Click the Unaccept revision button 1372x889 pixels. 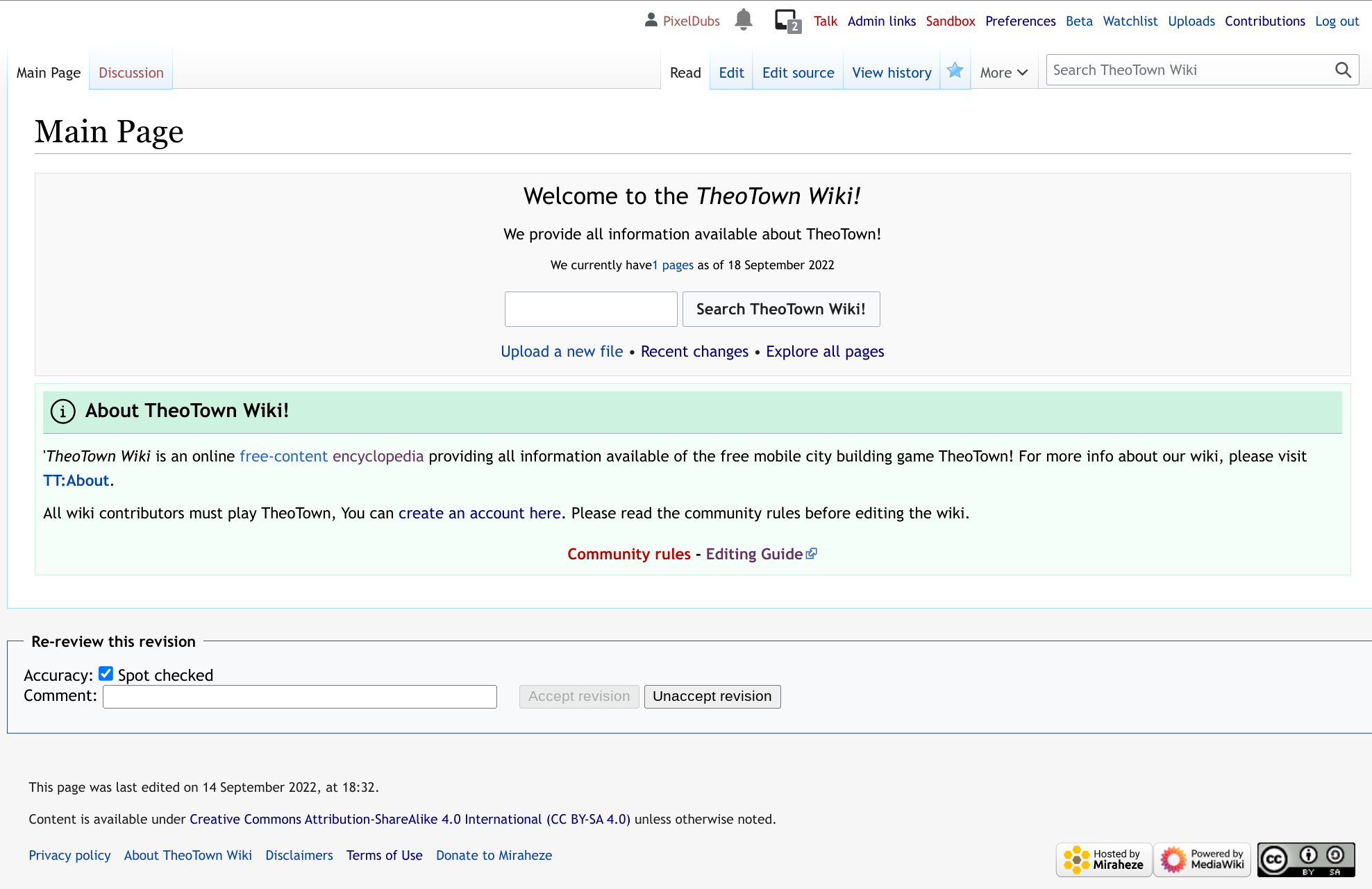[712, 696]
